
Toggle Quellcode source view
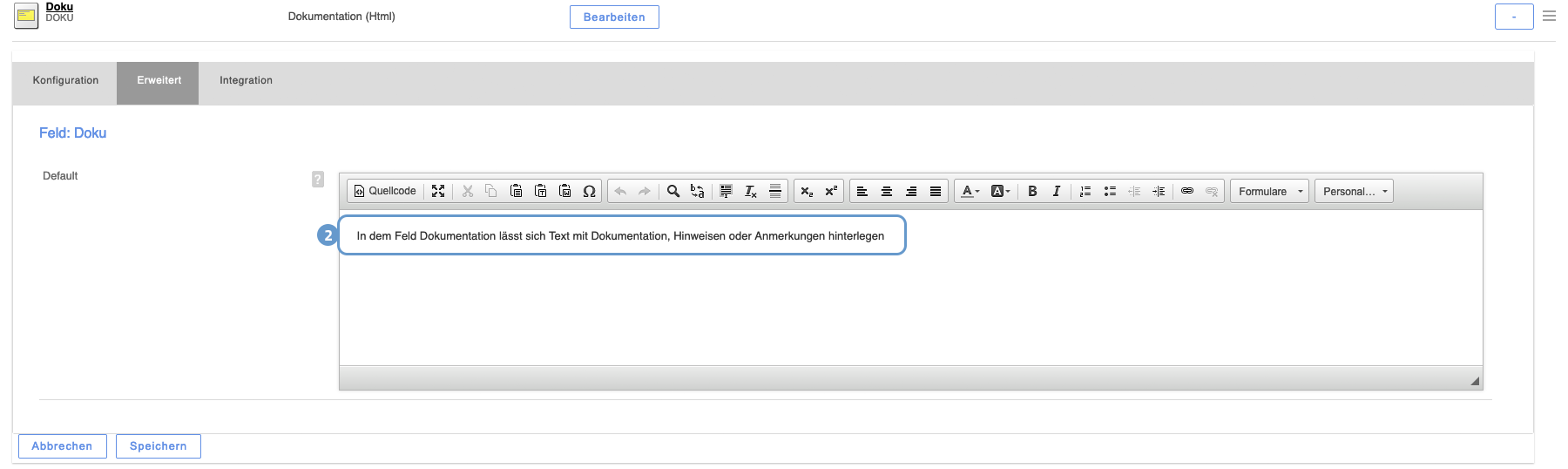(x=385, y=191)
